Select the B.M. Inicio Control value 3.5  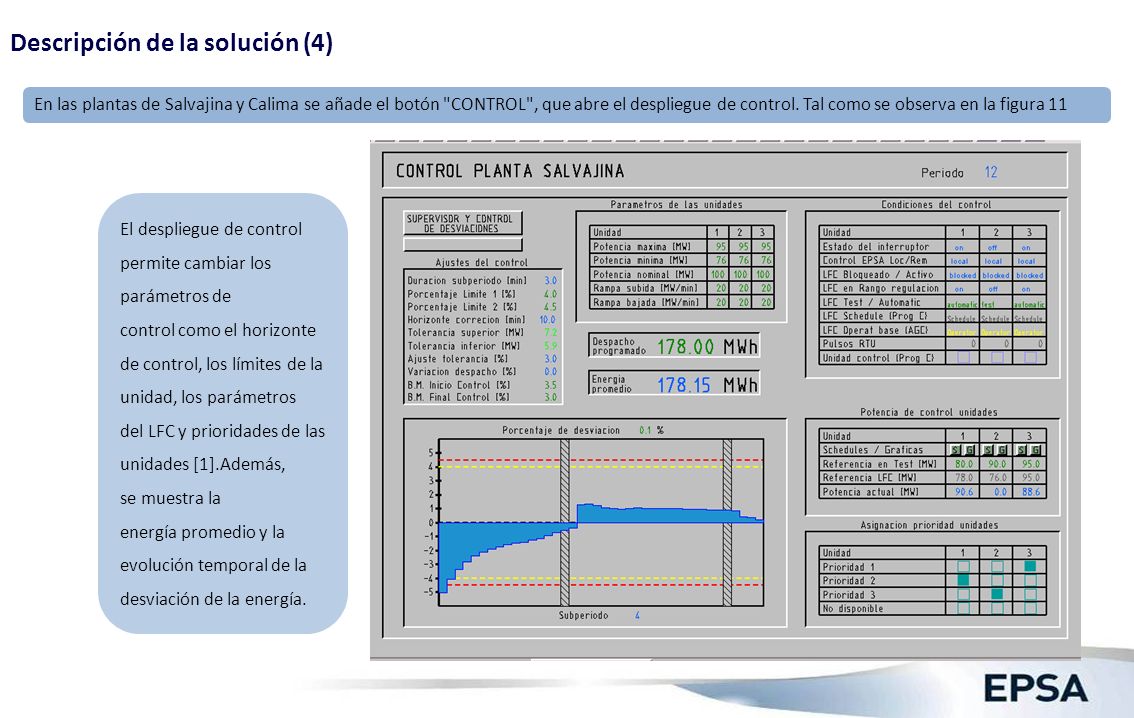550,385
